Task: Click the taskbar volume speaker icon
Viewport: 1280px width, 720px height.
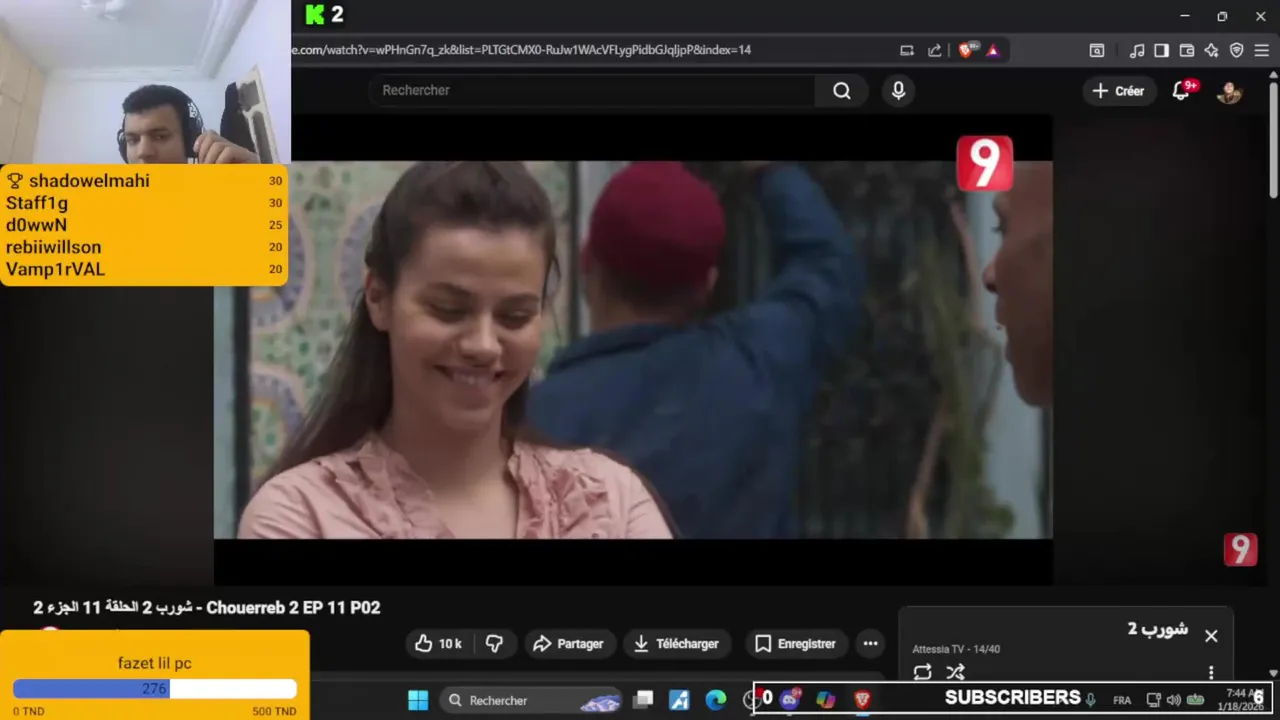Action: point(1173,700)
